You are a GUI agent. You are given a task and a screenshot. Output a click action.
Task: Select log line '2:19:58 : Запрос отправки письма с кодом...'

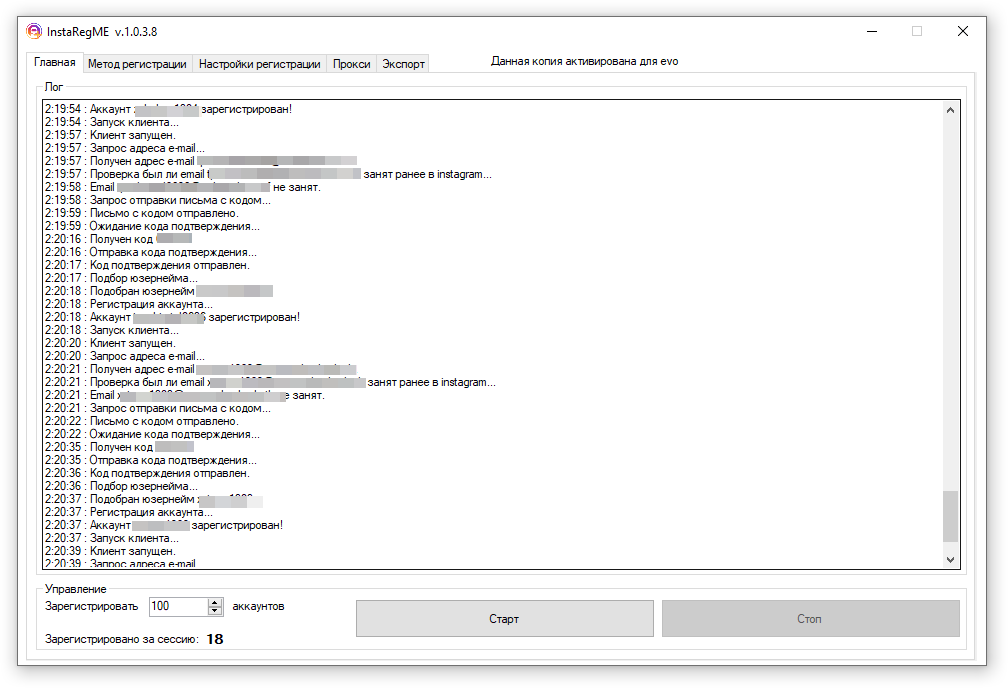(x=158, y=200)
